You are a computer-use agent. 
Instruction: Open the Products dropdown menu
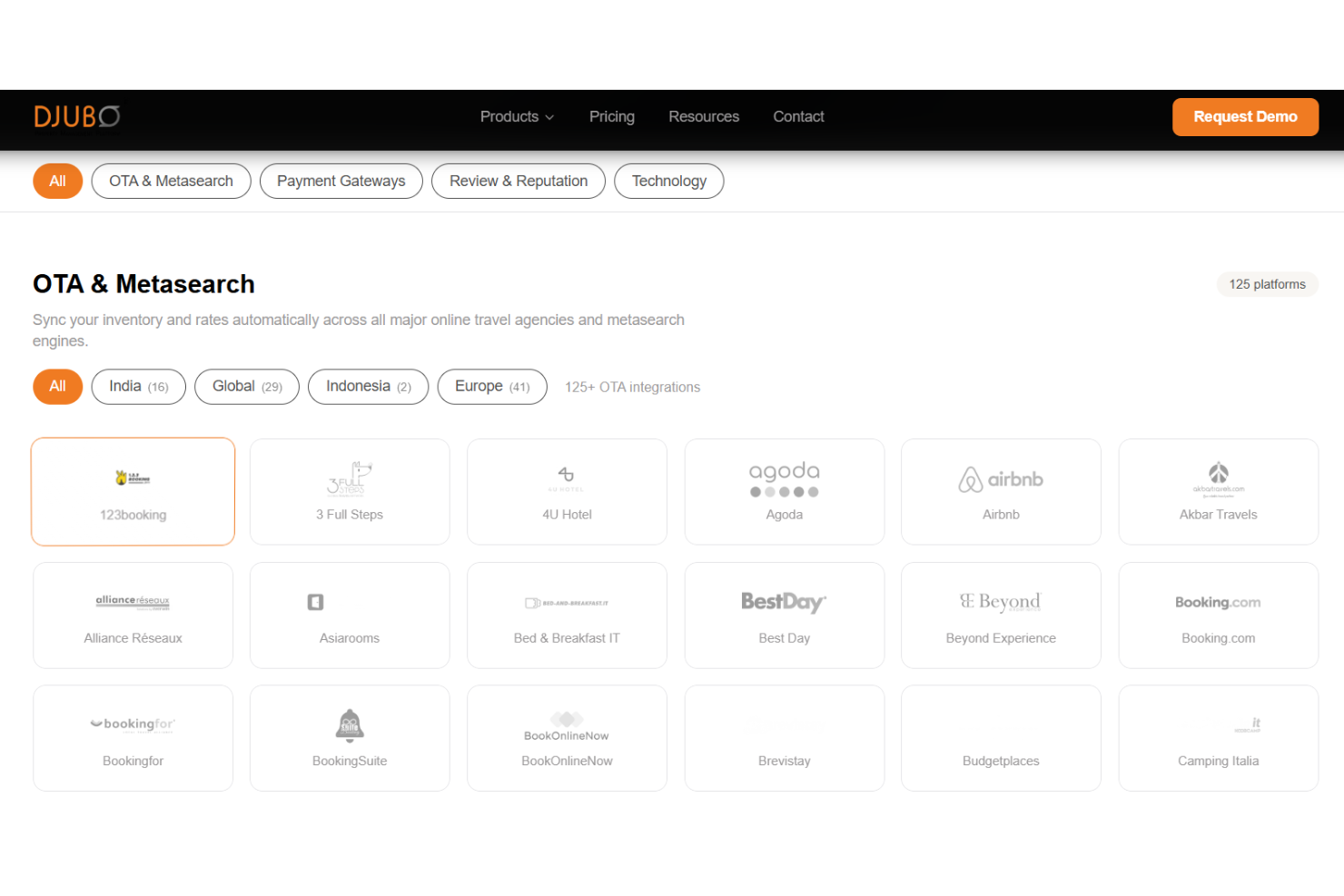tap(517, 117)
